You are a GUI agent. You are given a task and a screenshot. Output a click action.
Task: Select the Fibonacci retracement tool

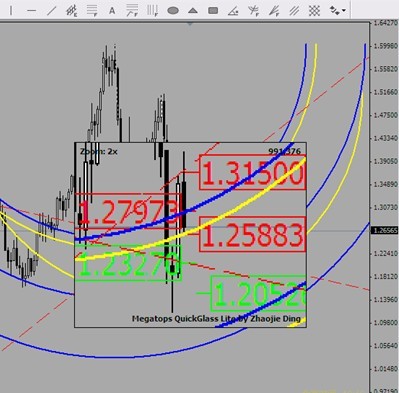(92, 11)
